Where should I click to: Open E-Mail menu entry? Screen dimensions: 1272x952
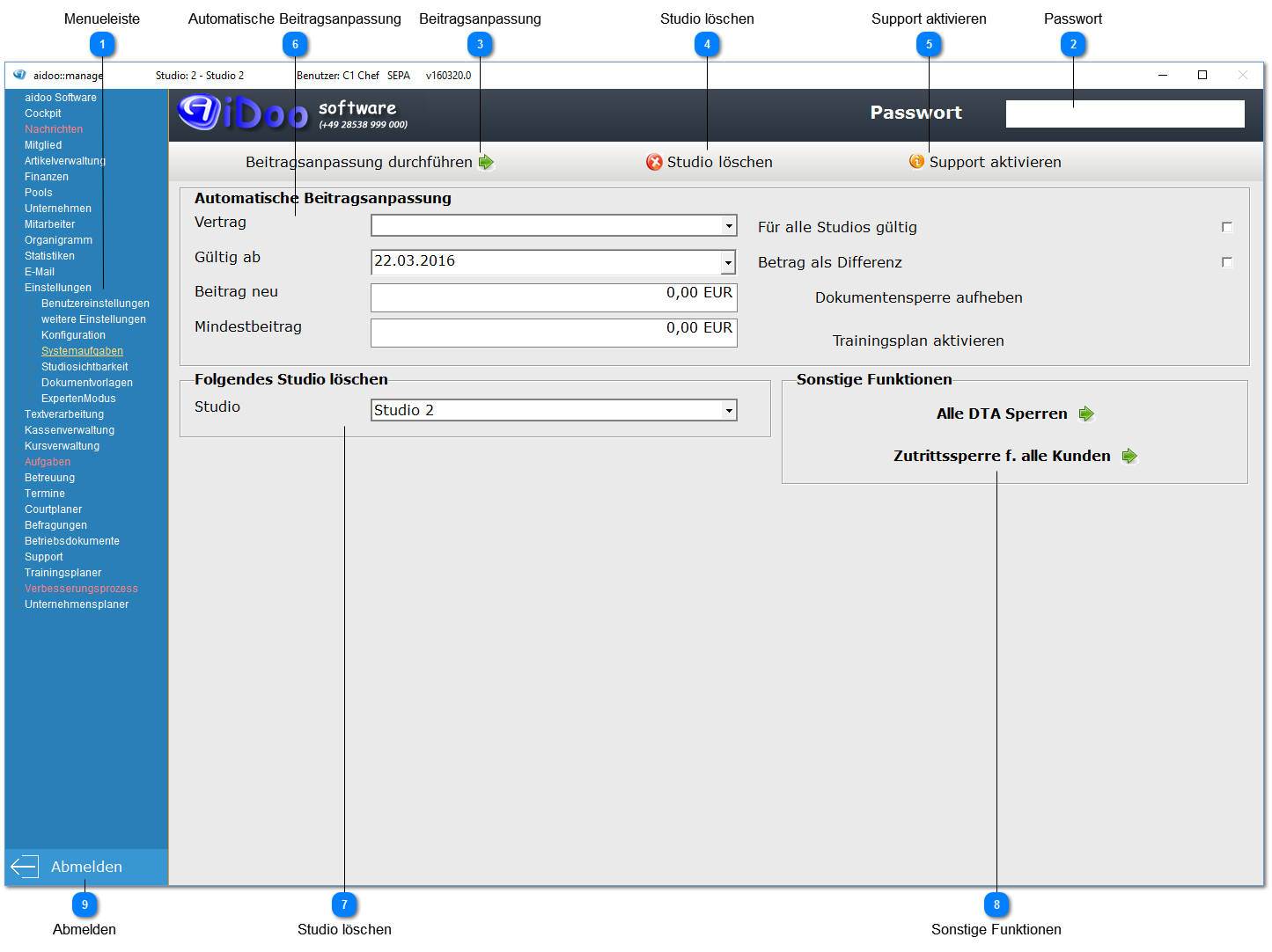40,272
